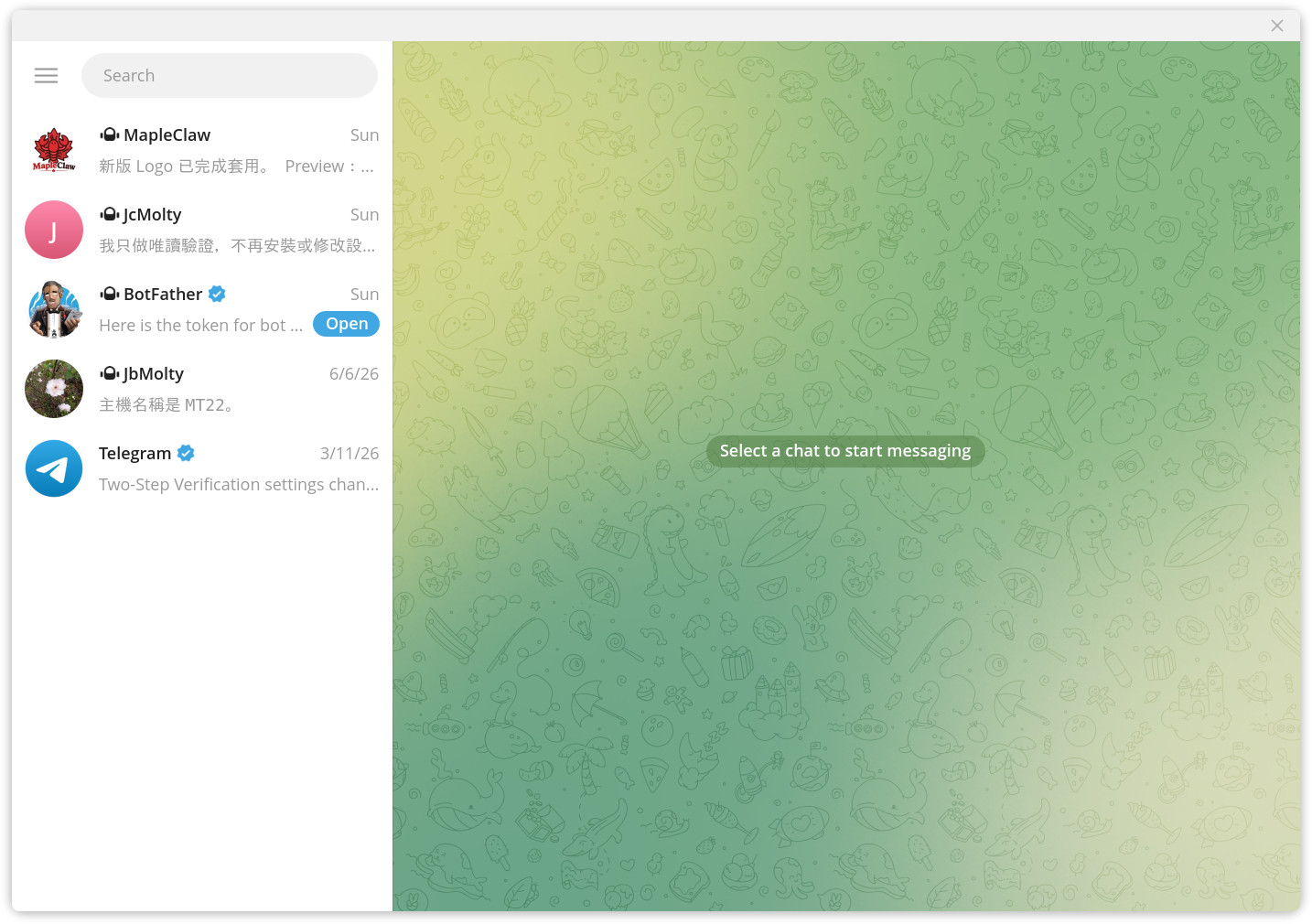1312x924 pixels.
Task: Click the bot icon beside MapleClaw name
Action: point(110,135)
